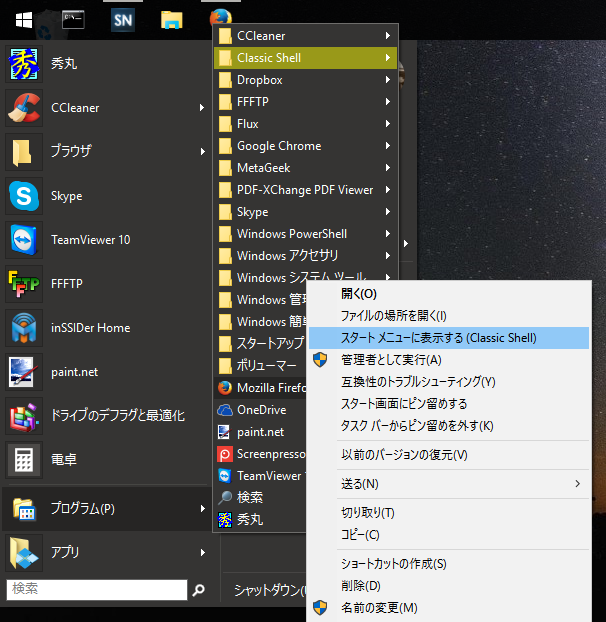Click the TeamViewer icon in programs list
Screen dimensions: 606x622
225,476
